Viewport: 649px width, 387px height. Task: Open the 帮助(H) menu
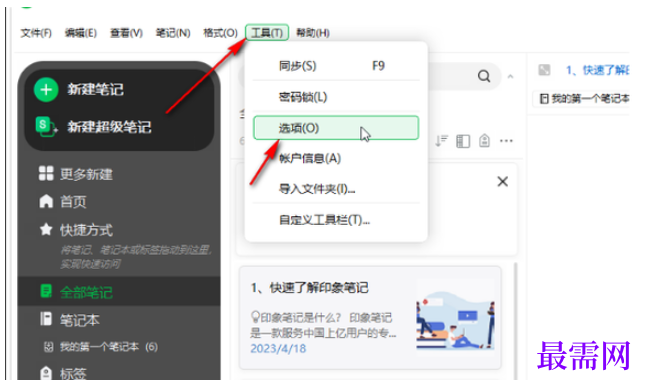[313, 33]
